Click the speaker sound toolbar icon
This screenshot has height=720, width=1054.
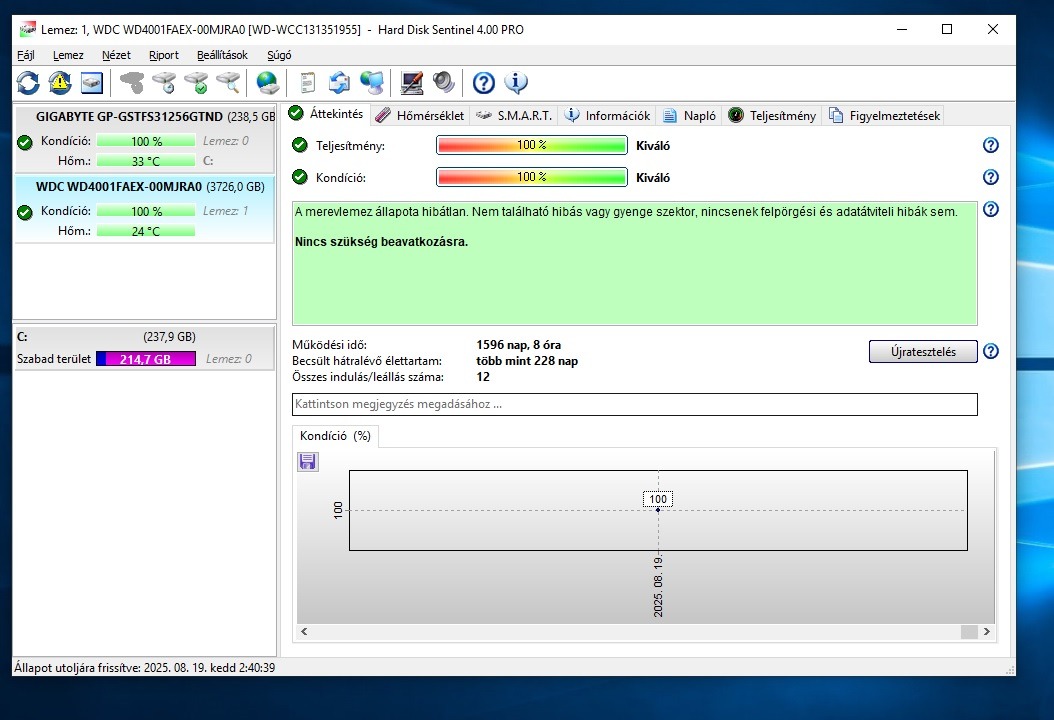point(444,83)
